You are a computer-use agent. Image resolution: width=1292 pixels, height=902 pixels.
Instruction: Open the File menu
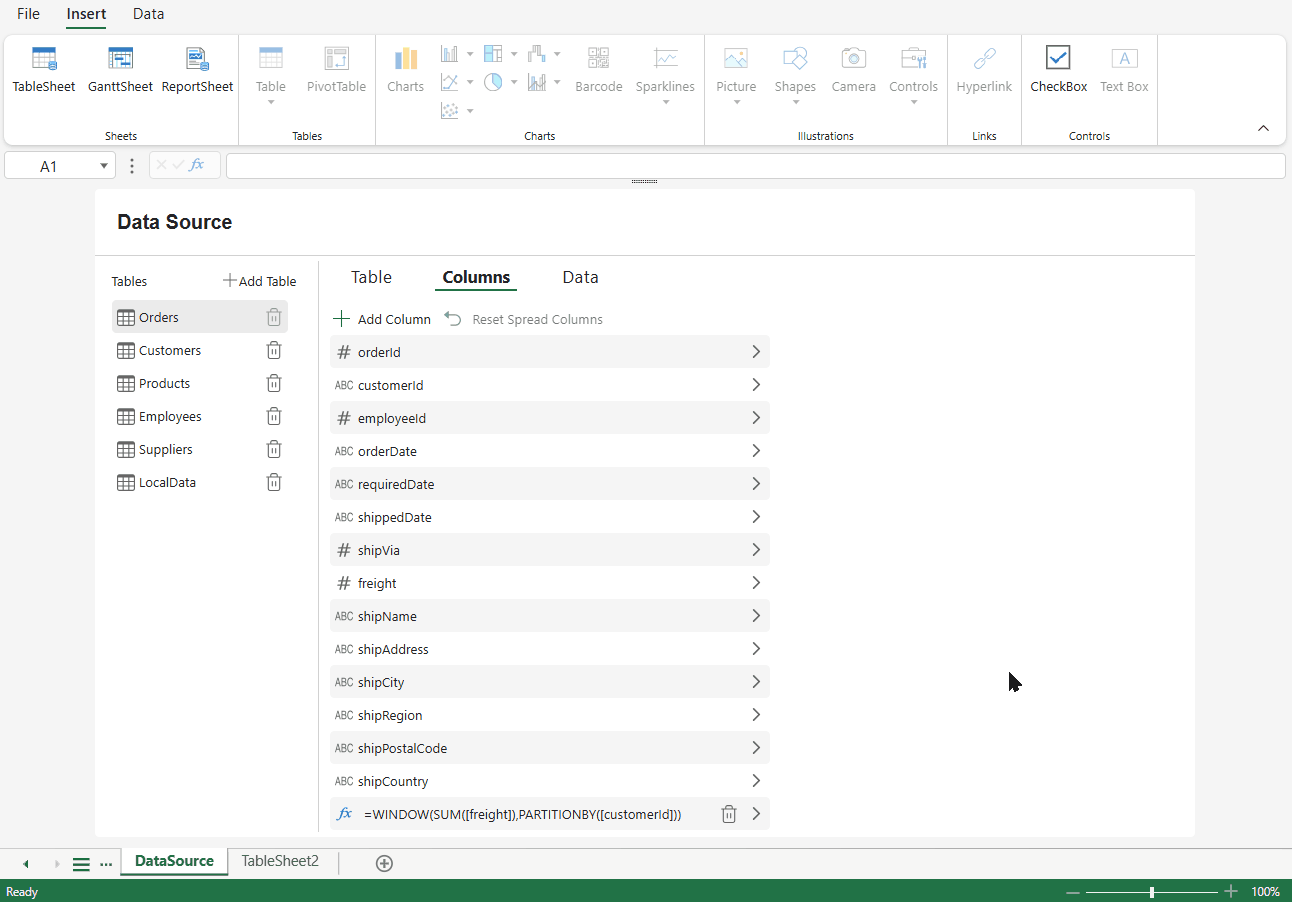[x=28, y=14]
